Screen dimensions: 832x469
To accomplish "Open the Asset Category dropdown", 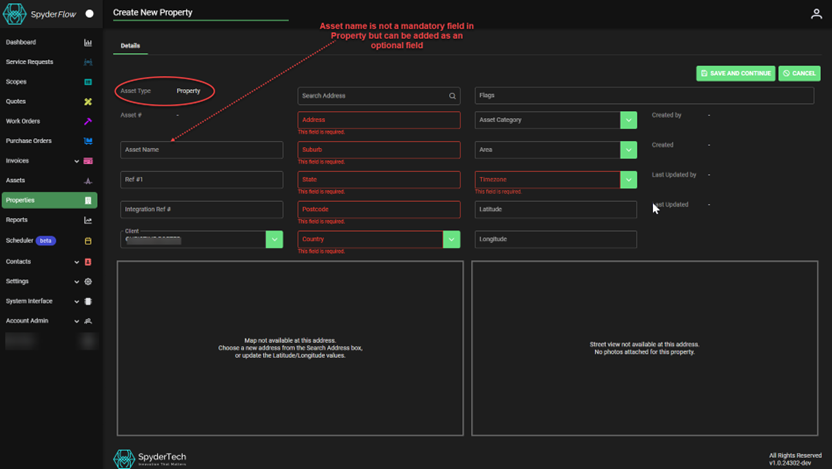I will [628, 120].
